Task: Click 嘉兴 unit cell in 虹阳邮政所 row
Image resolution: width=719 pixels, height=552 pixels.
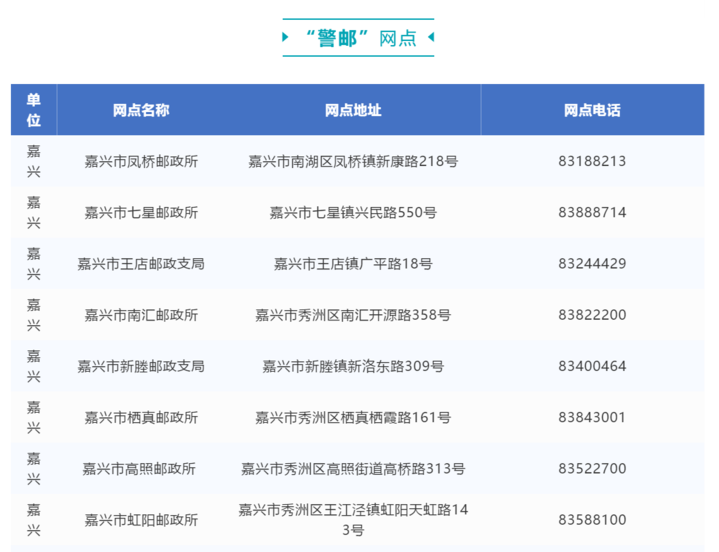Action: [33, 521]
